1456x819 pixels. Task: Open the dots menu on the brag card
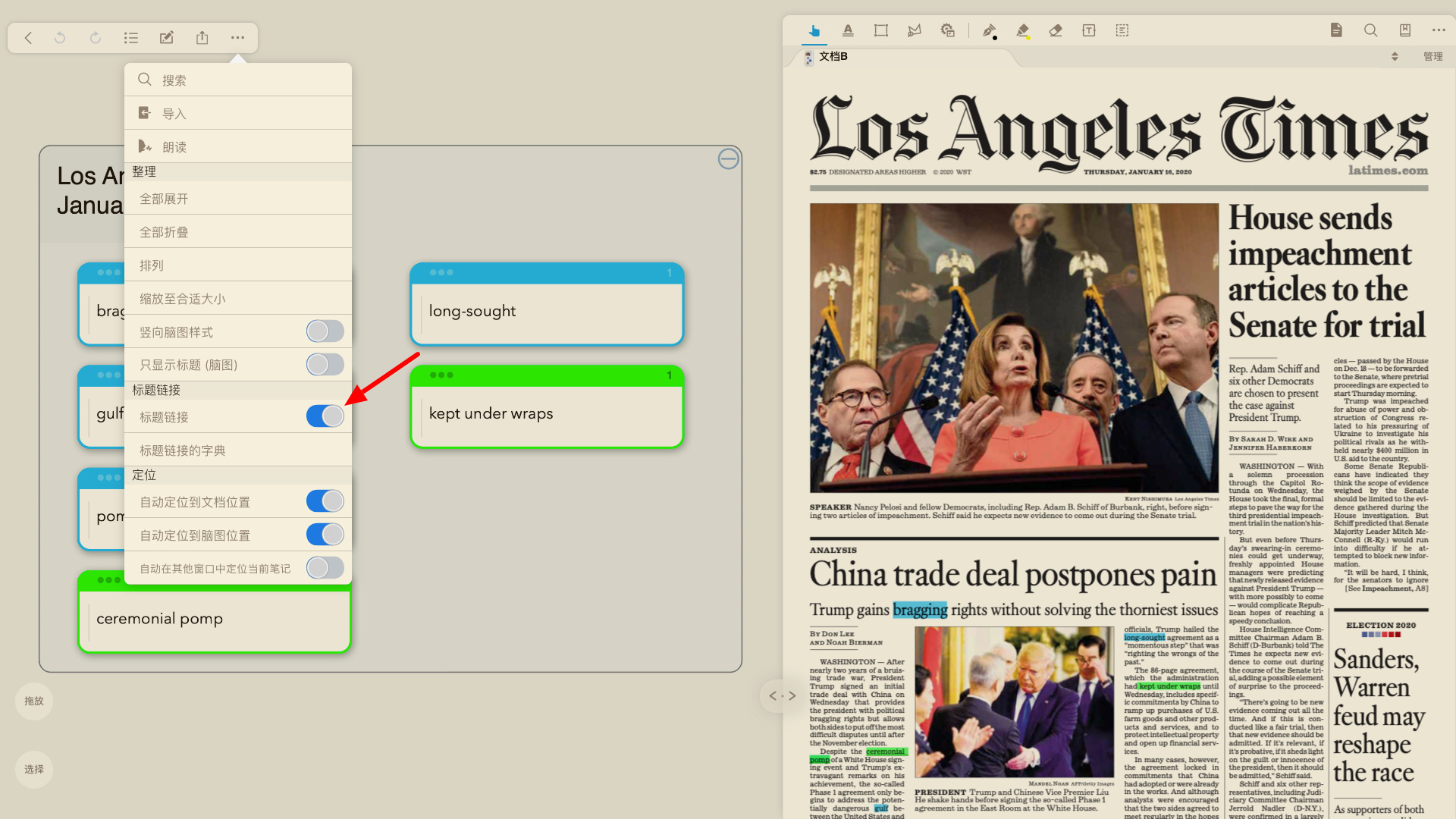coord(108,272)
